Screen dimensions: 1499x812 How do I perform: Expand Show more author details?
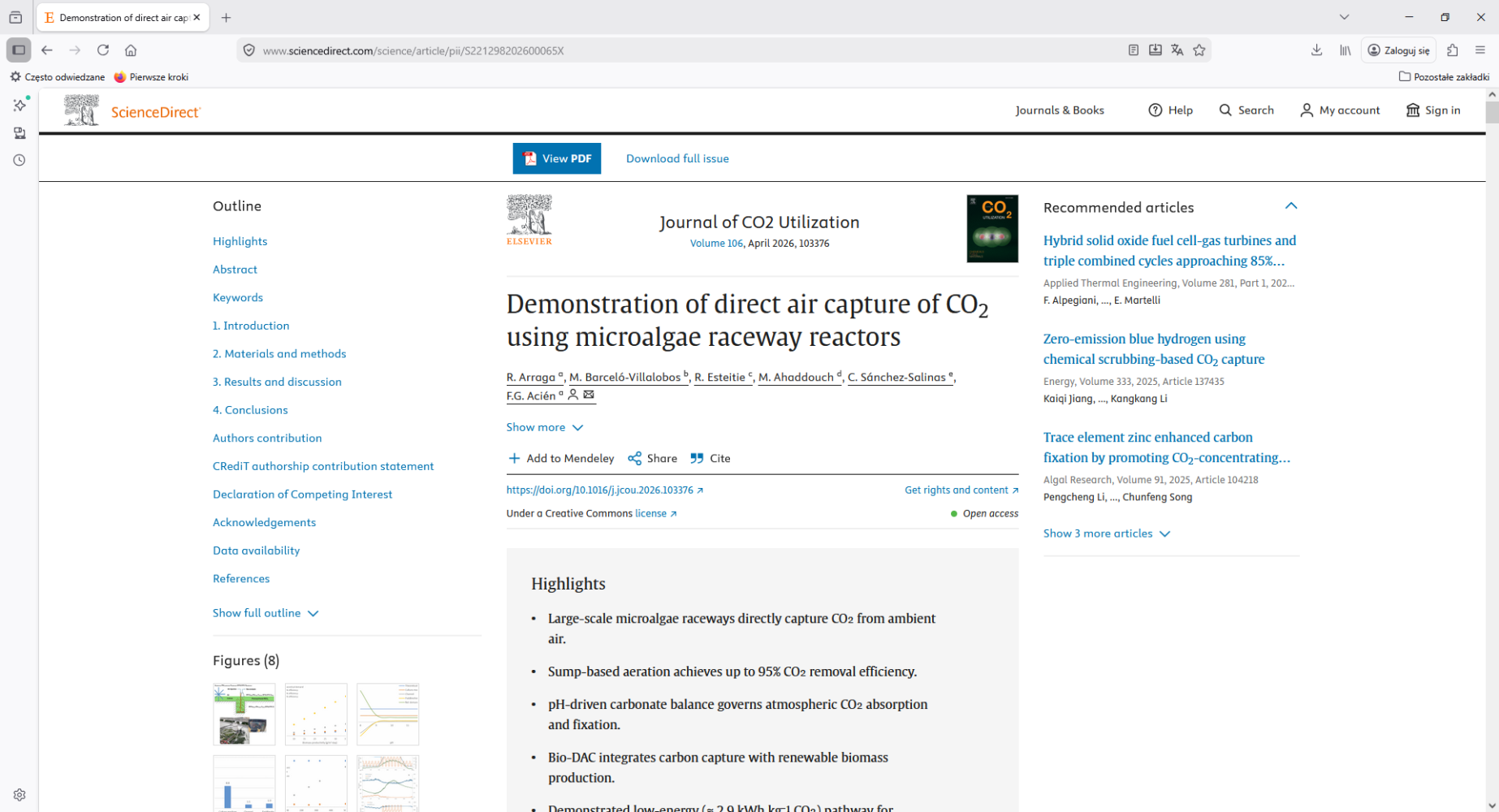(544, 427)
